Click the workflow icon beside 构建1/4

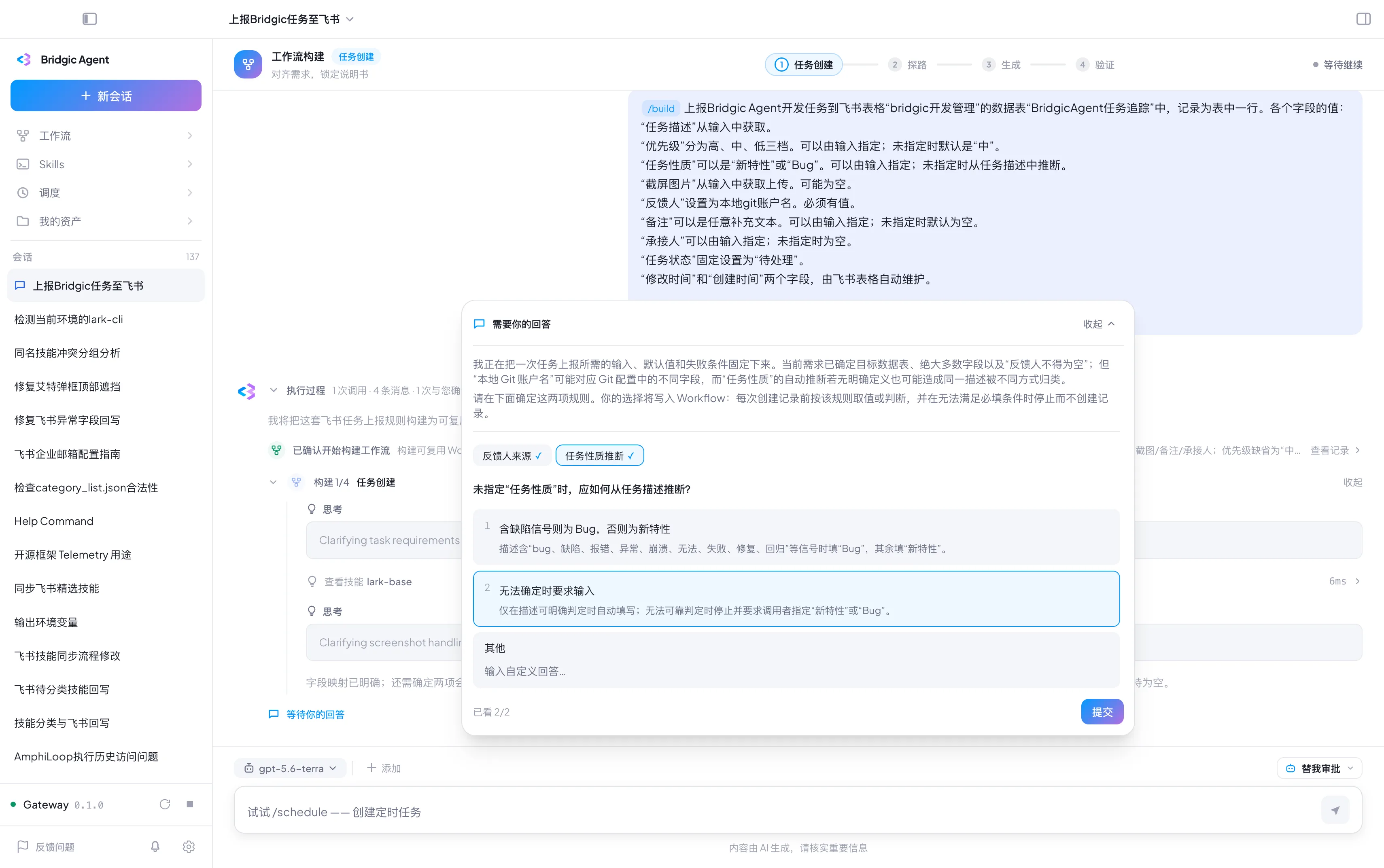[296, 482]
